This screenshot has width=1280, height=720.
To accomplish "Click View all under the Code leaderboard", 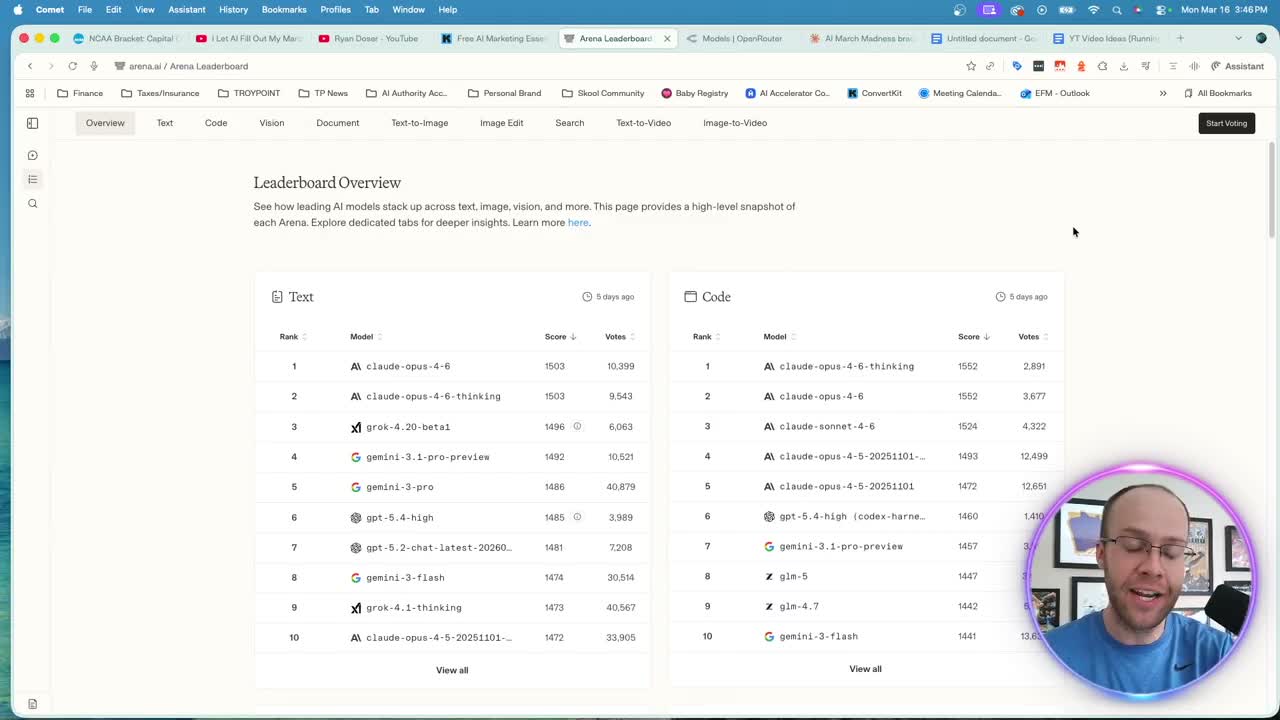I will pyautogui.click(x=865, y=669).
